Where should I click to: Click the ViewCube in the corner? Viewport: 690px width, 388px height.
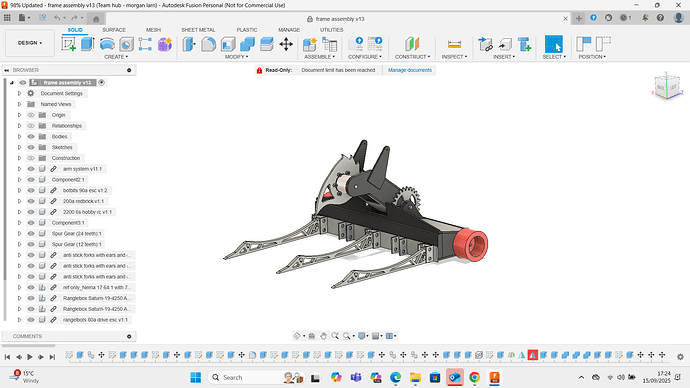[x=667, y=86]
